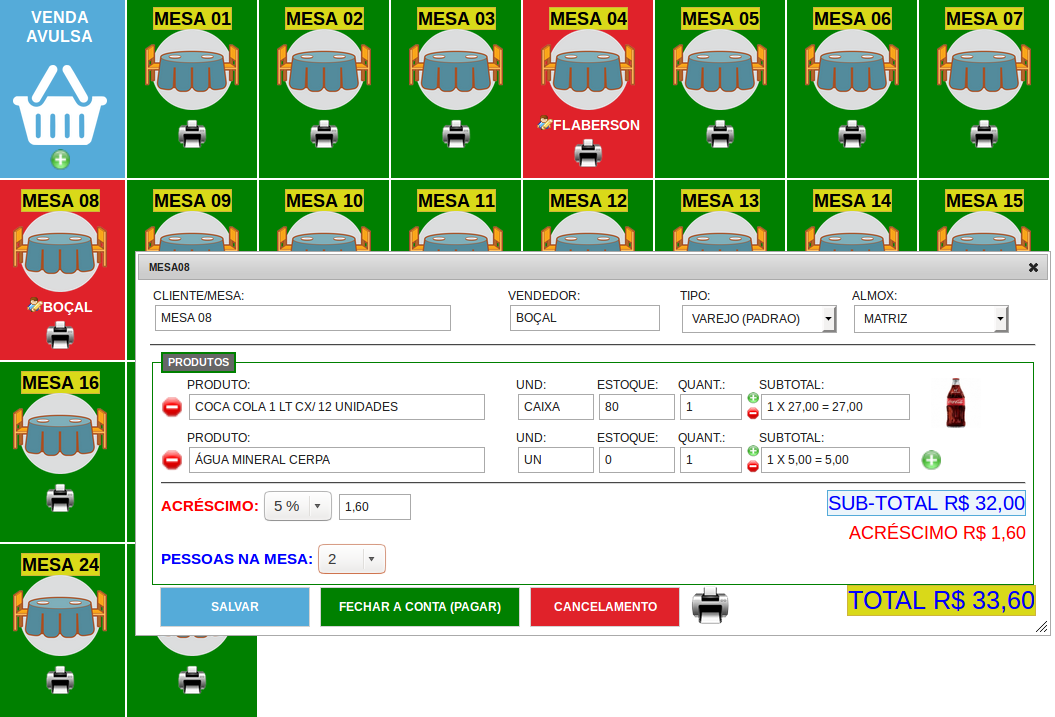The height and width of the screenshot is (717, 1055).
Task: Add new product row with green plus
Action: pos(931,460)
